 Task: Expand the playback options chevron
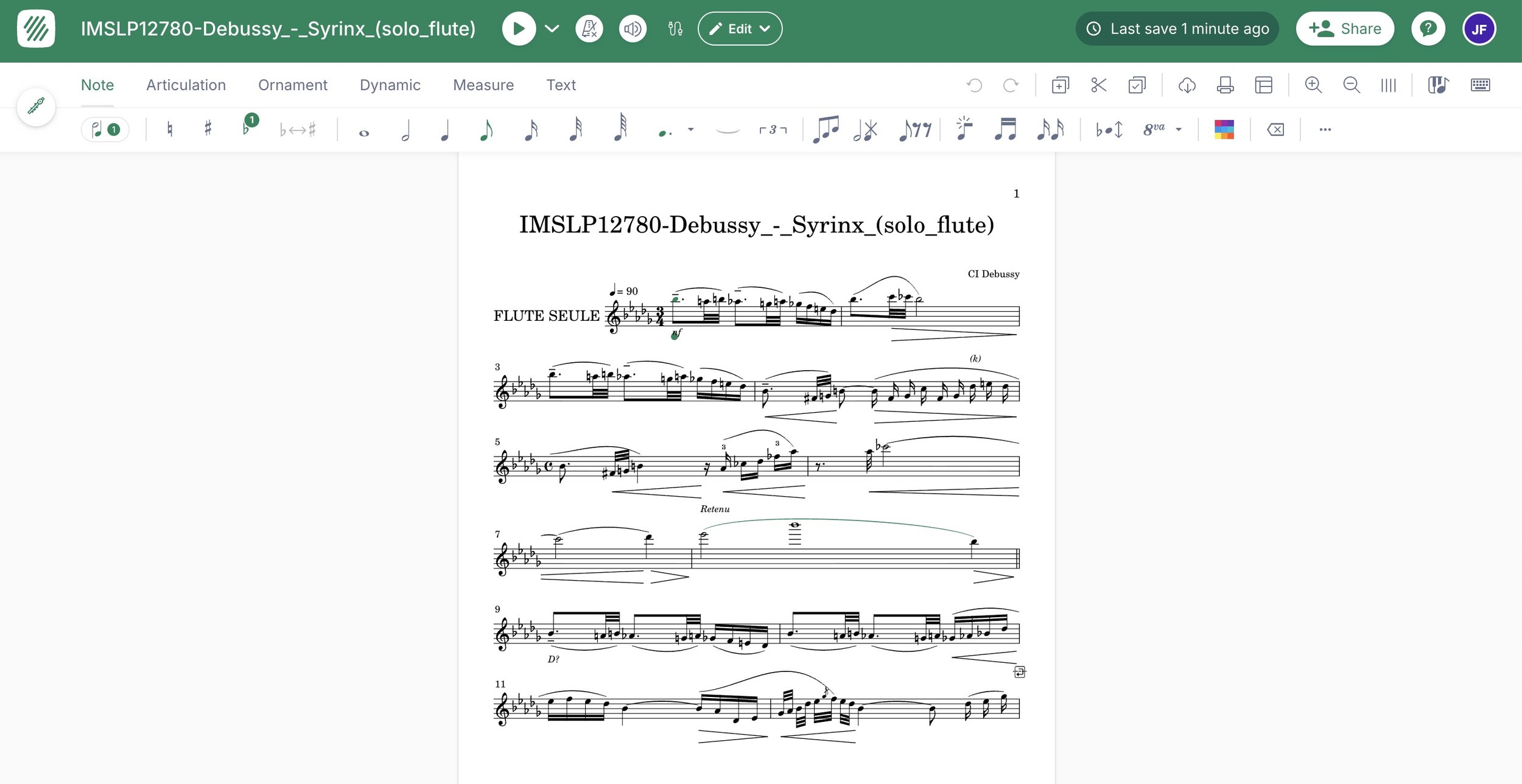pos(552,29)
